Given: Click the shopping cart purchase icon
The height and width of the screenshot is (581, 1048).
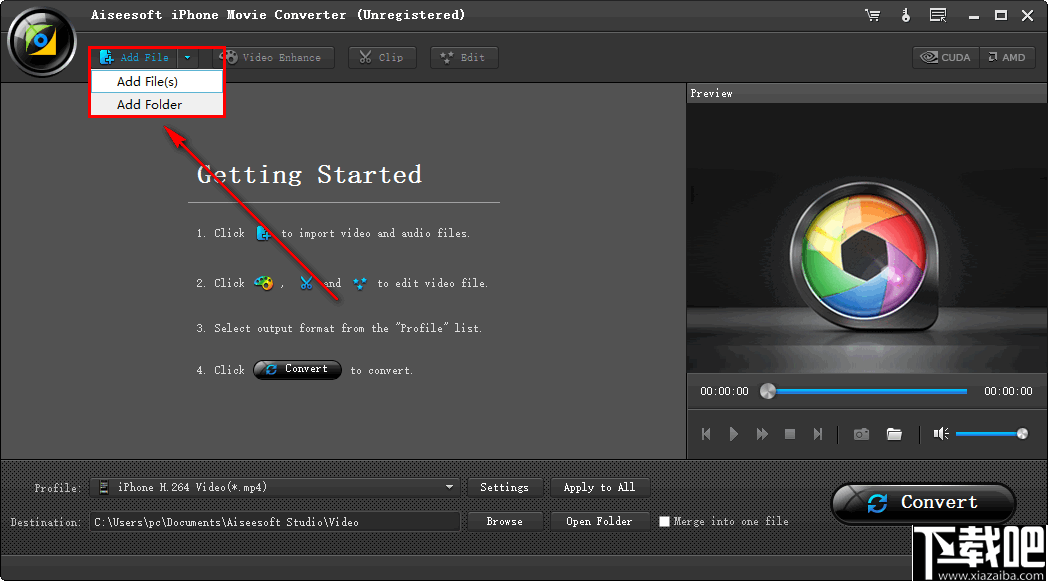Looking at the screenshot, I should click(872, 15).
